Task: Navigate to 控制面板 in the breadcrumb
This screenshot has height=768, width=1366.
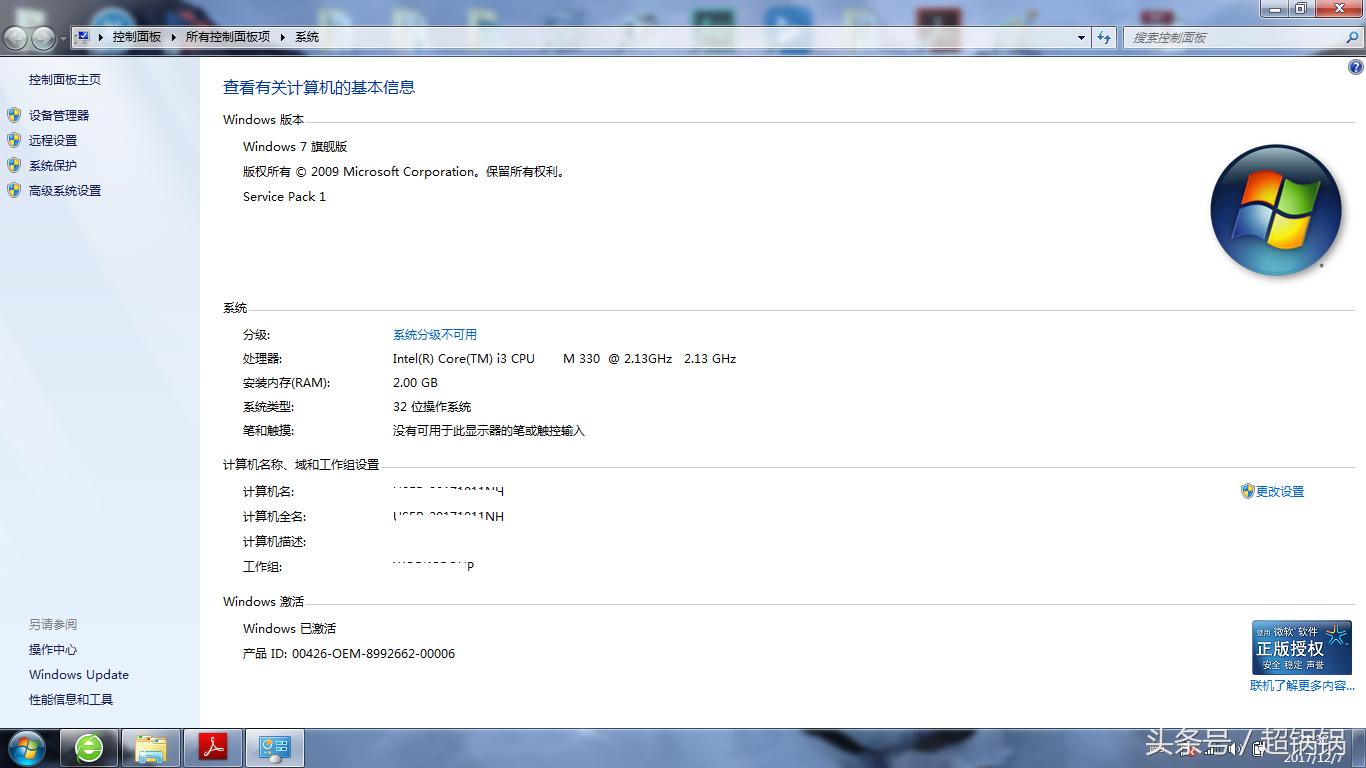Action: [x=136, y=37]
